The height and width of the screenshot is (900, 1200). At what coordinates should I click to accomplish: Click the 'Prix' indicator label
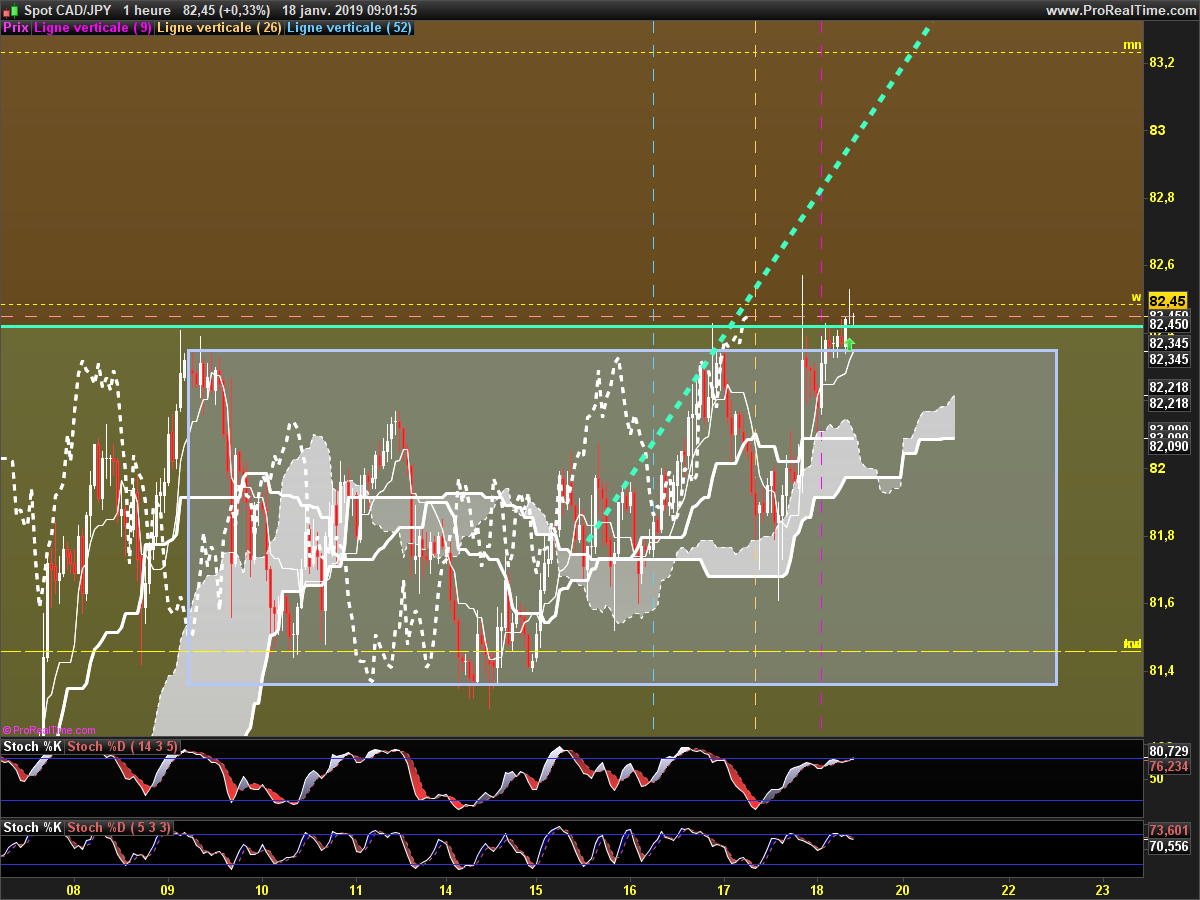tap(16, 28)
